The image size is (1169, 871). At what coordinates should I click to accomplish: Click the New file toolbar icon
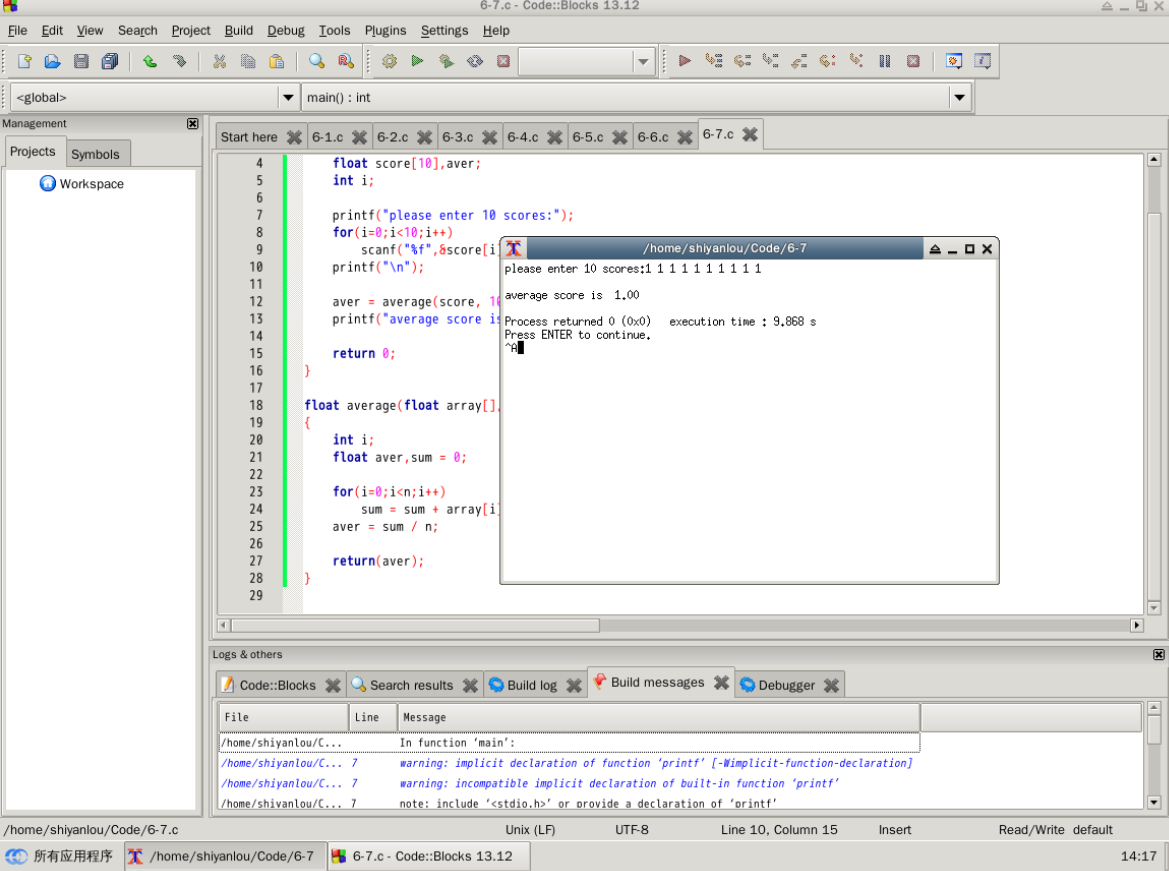(24, 61)
